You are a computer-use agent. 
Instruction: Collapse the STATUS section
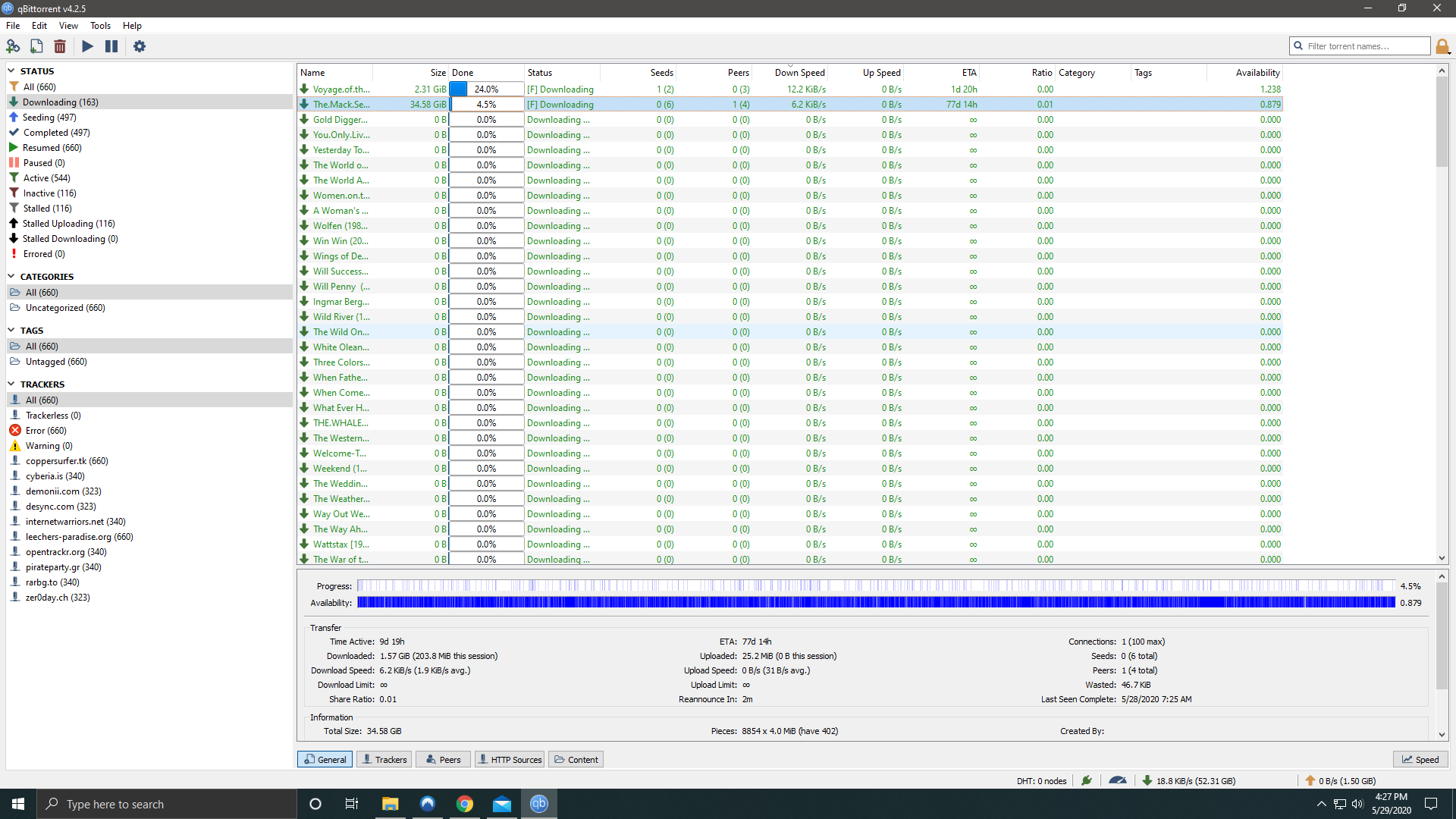click(x=11, y=71)
